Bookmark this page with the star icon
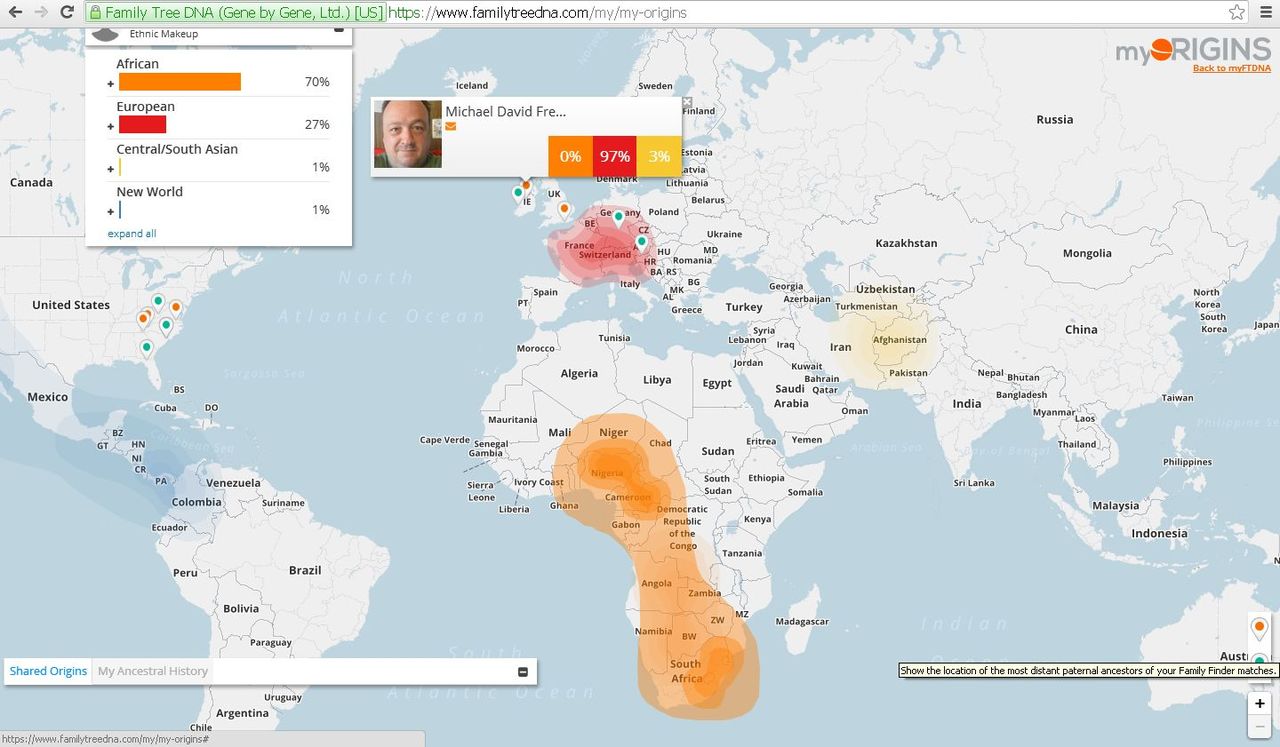 pos(1237,12)
